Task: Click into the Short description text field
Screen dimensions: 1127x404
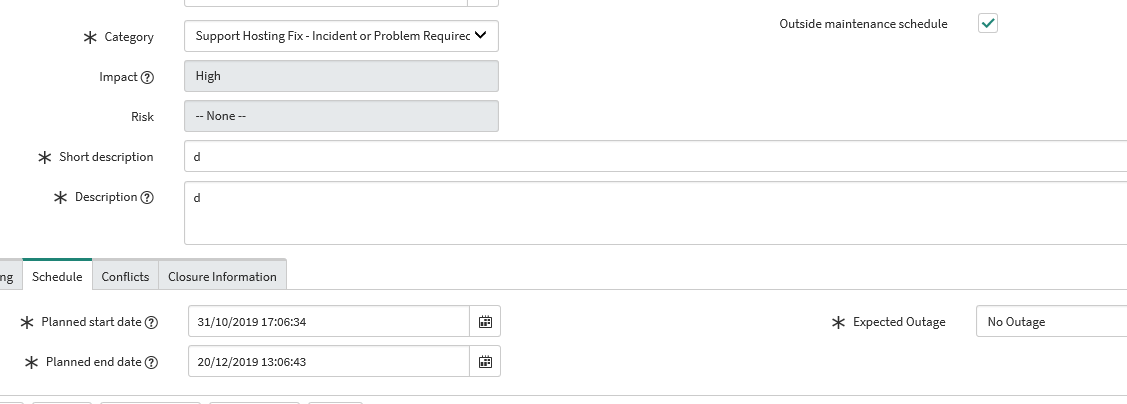Action: (656, 156)
